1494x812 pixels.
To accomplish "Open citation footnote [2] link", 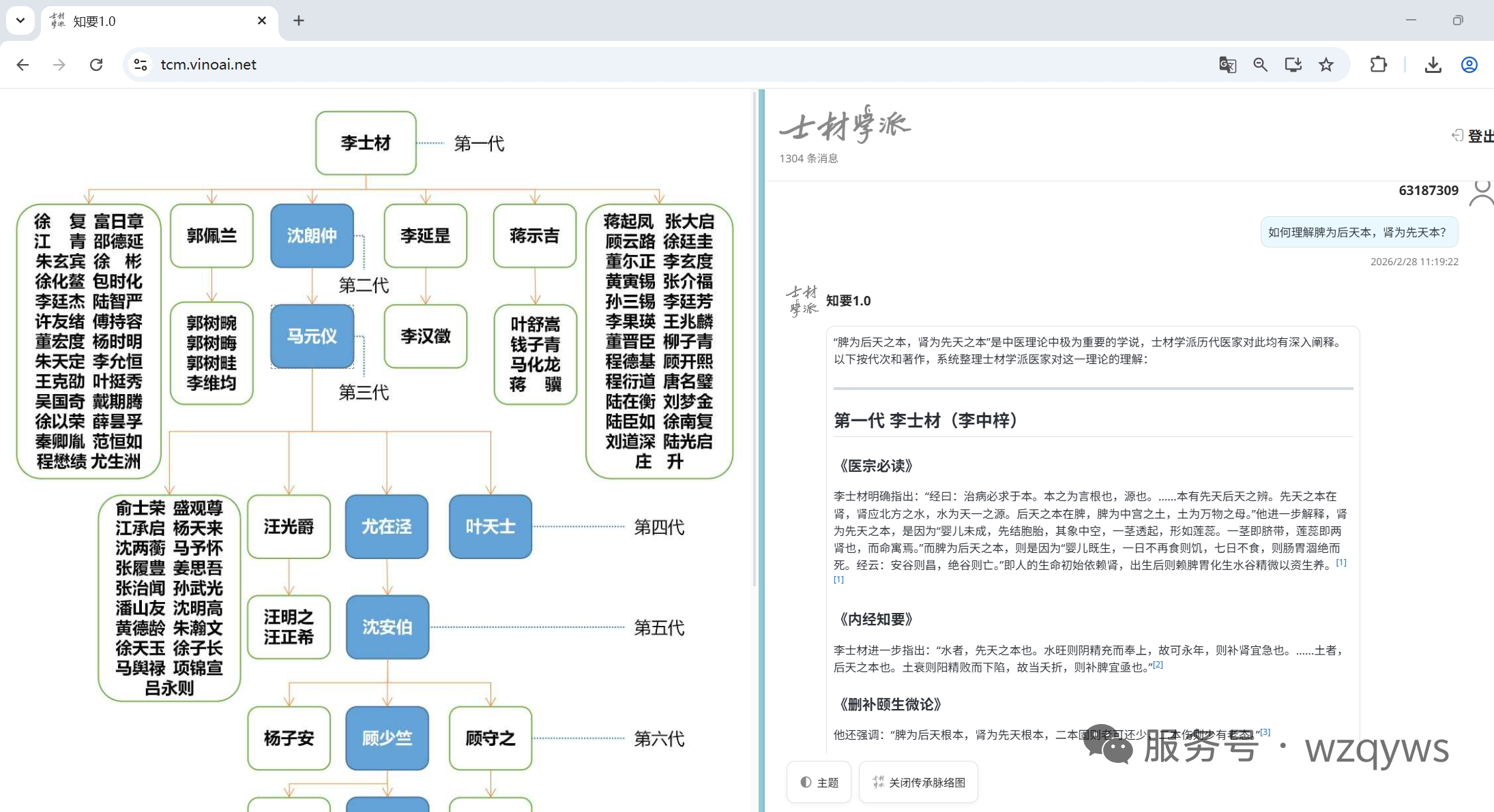I will pos(1158,664).
